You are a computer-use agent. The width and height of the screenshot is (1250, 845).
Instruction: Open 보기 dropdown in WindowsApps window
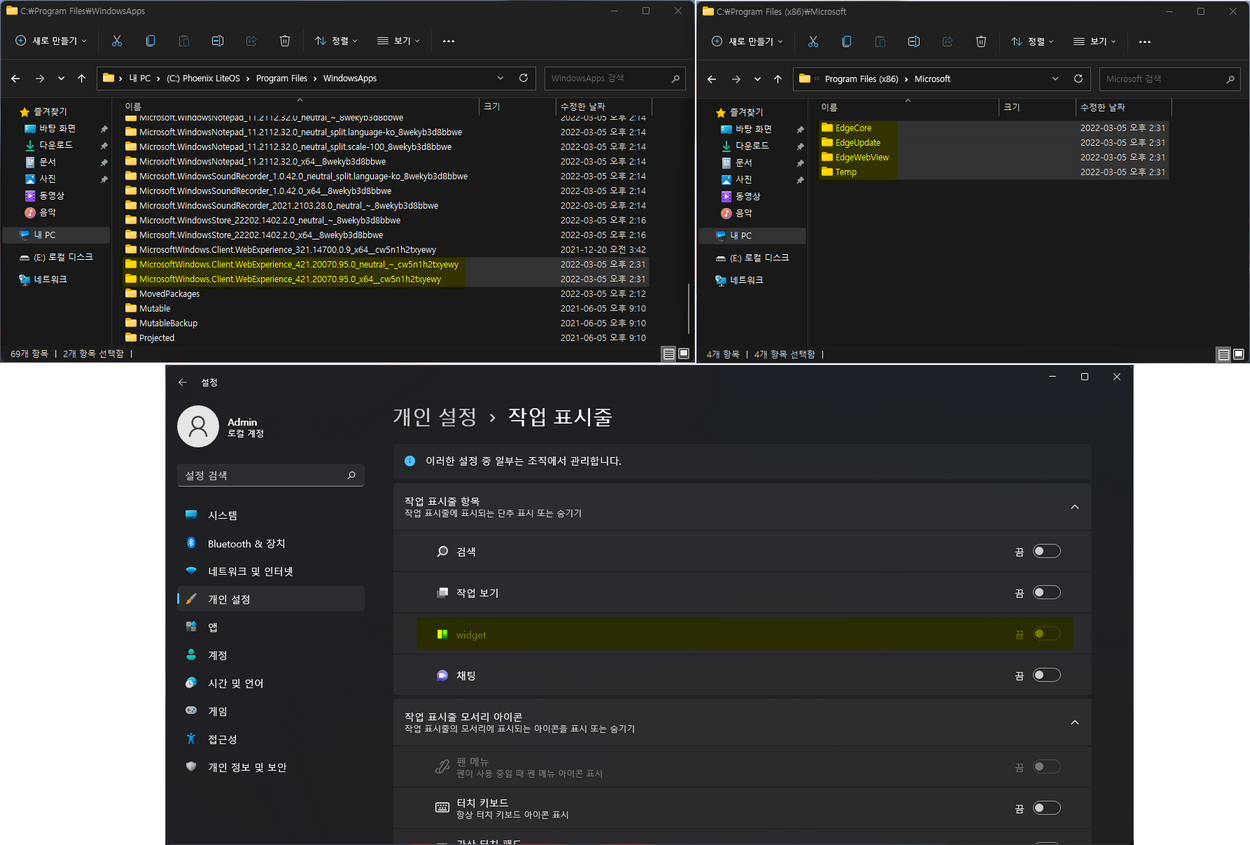[398, 41]
